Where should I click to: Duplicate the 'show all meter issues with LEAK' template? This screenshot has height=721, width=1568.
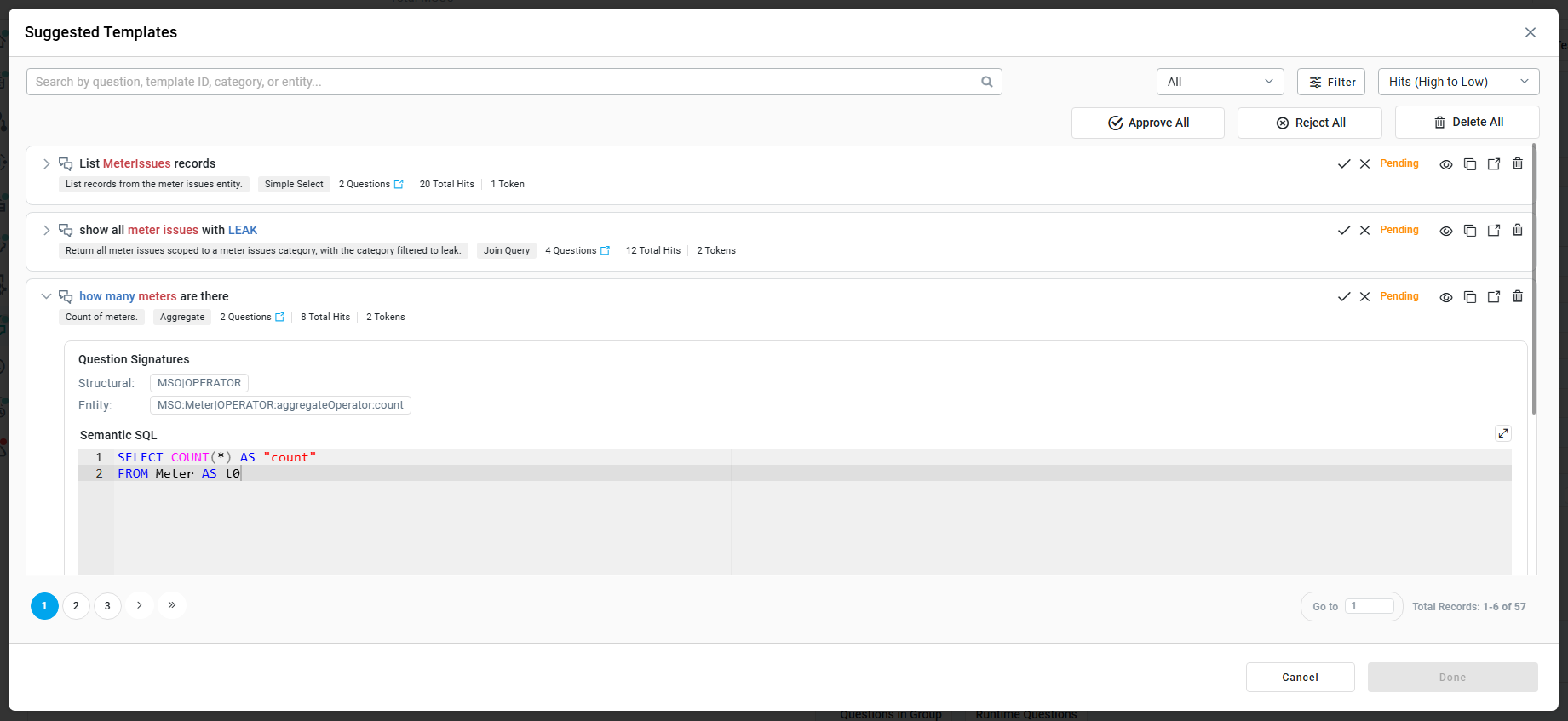[1470, 231]
